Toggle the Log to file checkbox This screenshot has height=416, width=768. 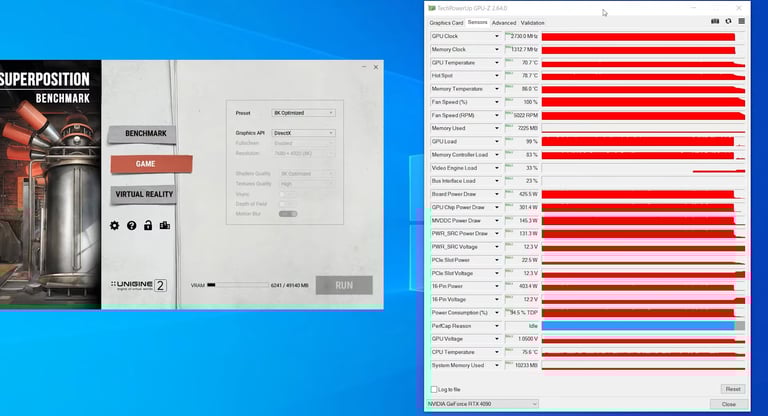(x=433, y=390)
